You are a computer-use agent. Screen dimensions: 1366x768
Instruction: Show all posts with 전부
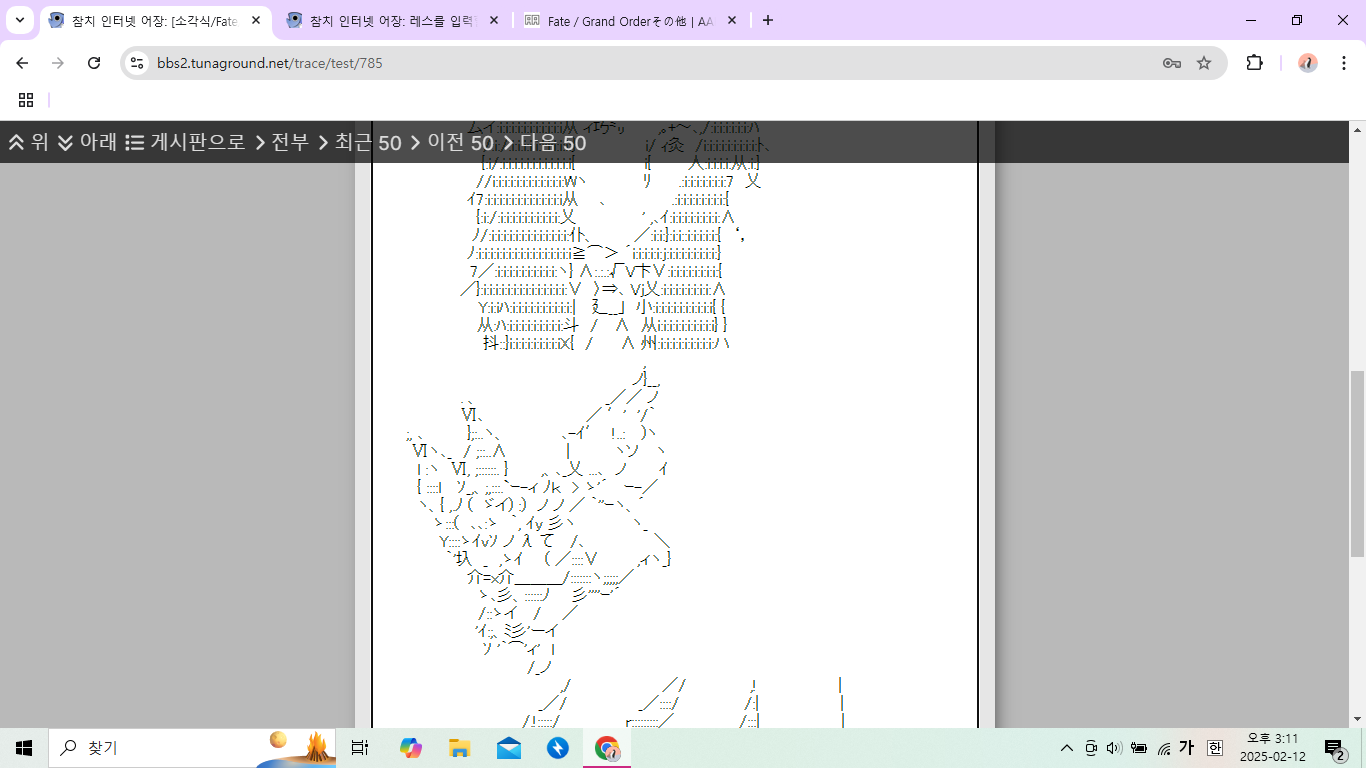pos(282,142)
